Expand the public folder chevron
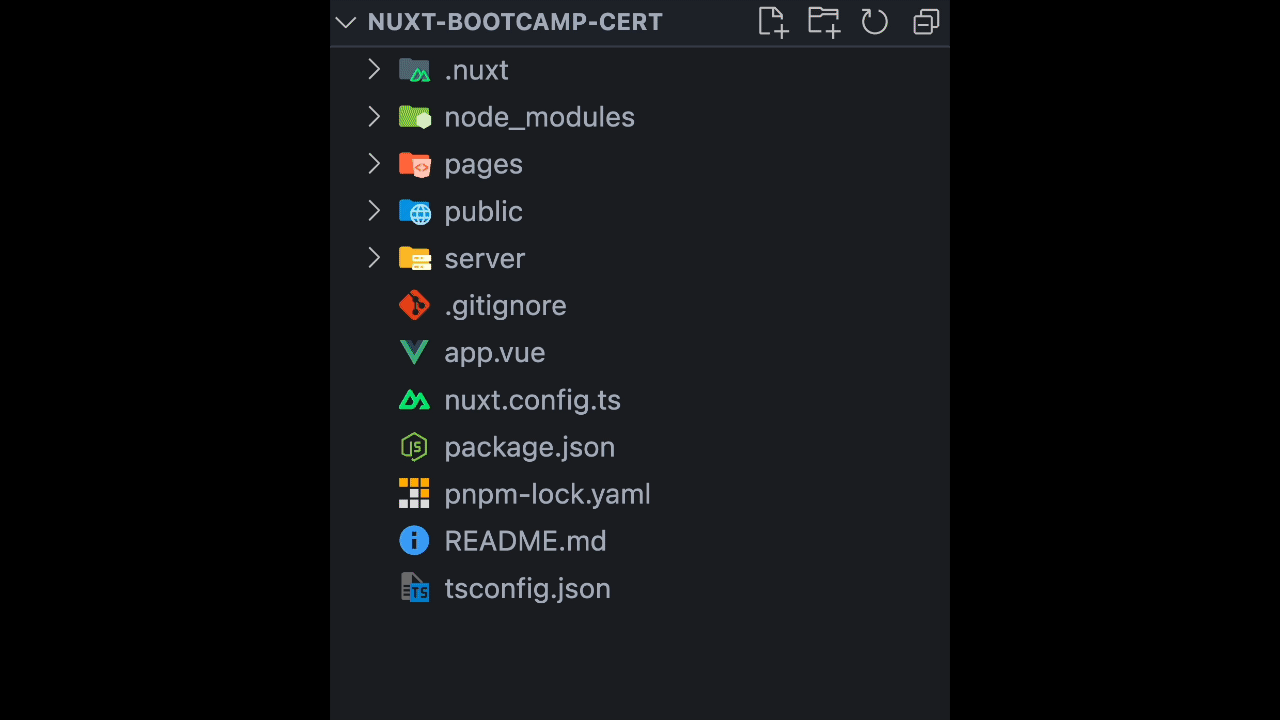The width and height of the screenshot is (1280, 720). click(374, 210)
